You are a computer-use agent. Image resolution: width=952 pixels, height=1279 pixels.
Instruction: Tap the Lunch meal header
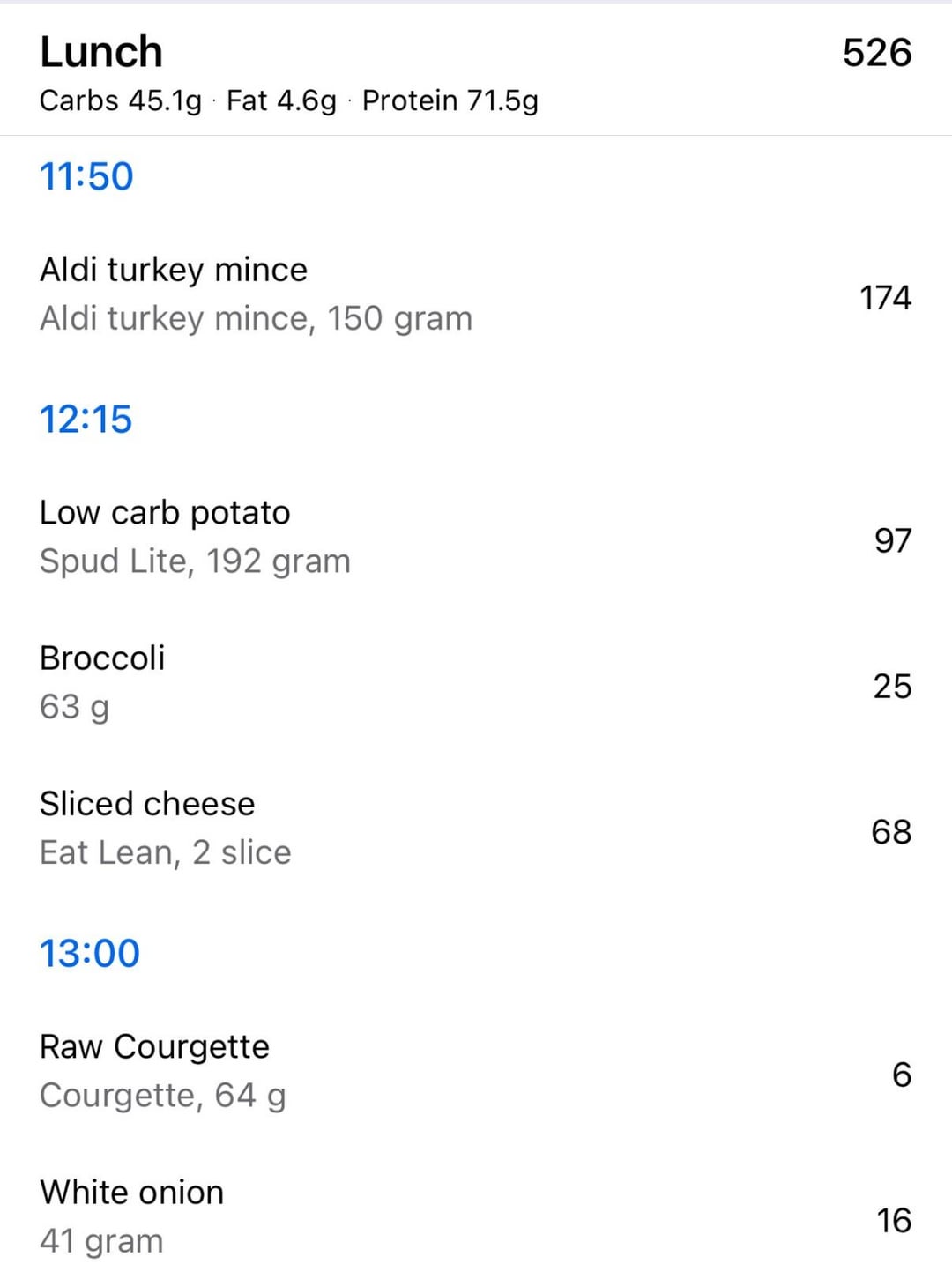(101, 53)
